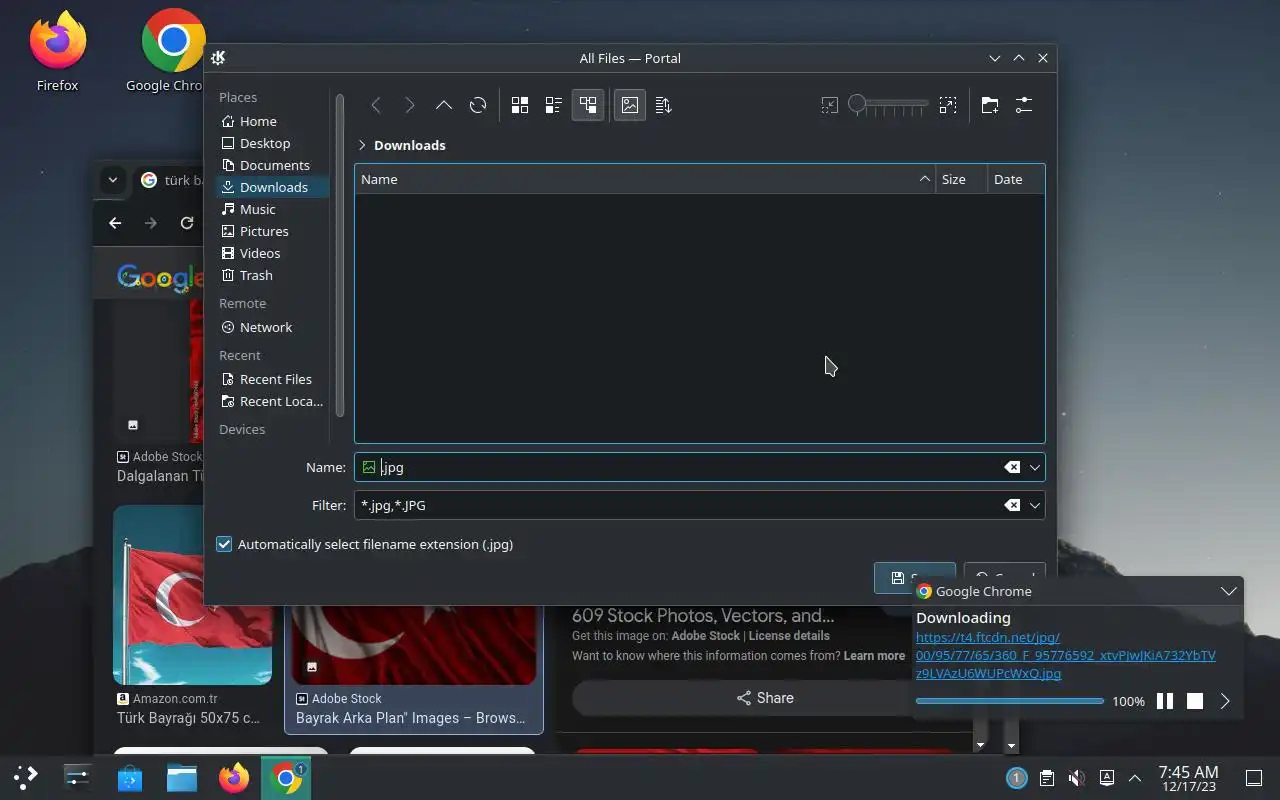Open Music in Places sidebar
Image resolution: width=1280 pixels, height=800 pixels.
272,209
